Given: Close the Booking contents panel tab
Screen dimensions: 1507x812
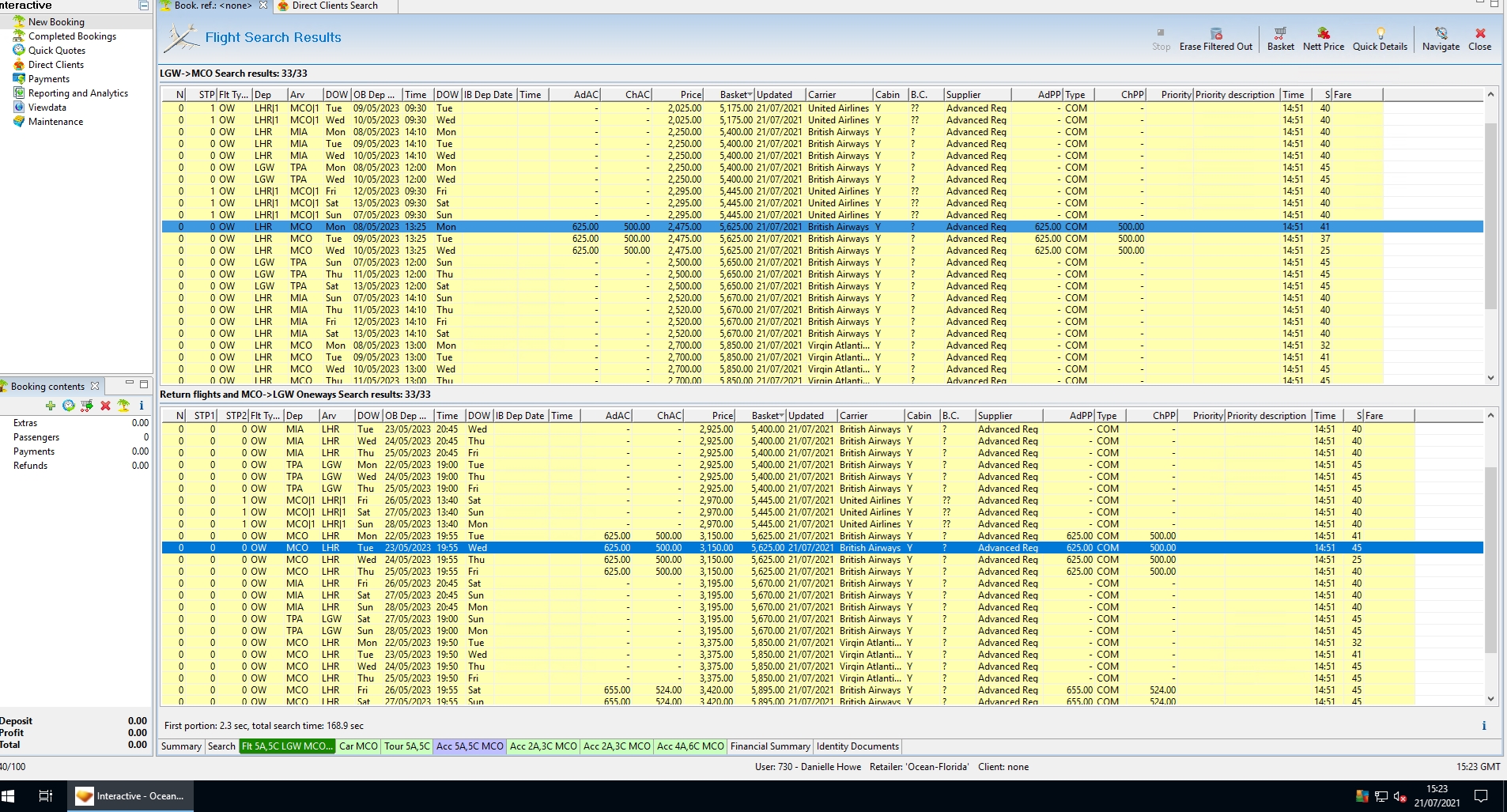Looking at the screenshot, I should 95,386.
